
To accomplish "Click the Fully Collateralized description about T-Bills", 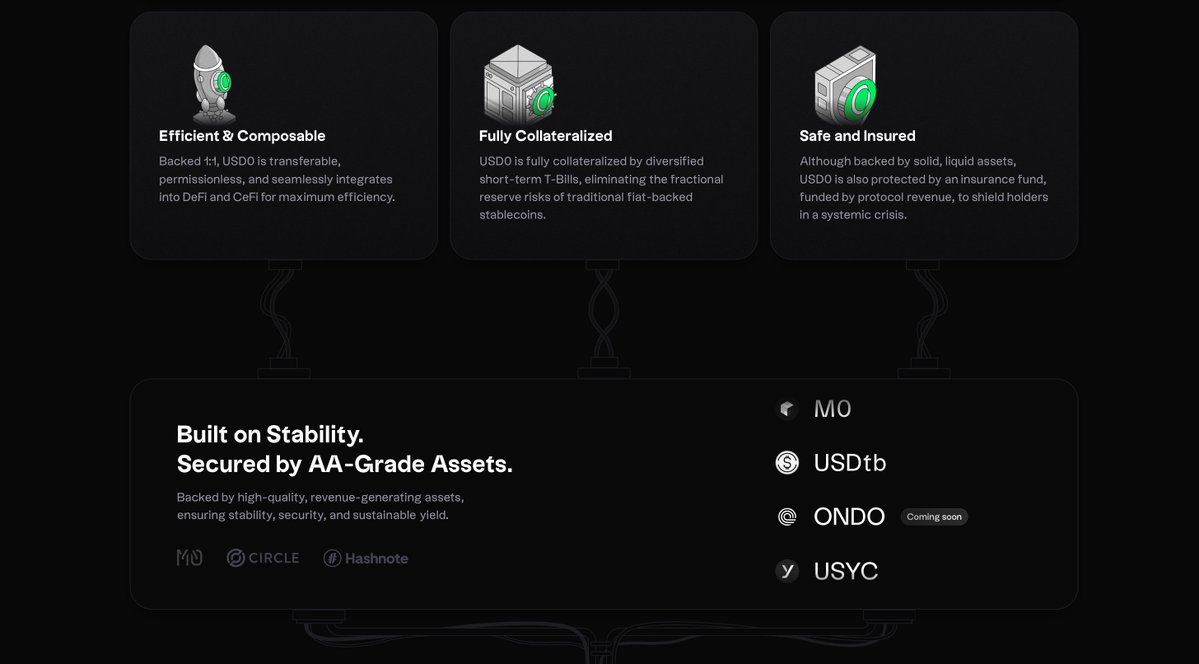I will point(601,188).
